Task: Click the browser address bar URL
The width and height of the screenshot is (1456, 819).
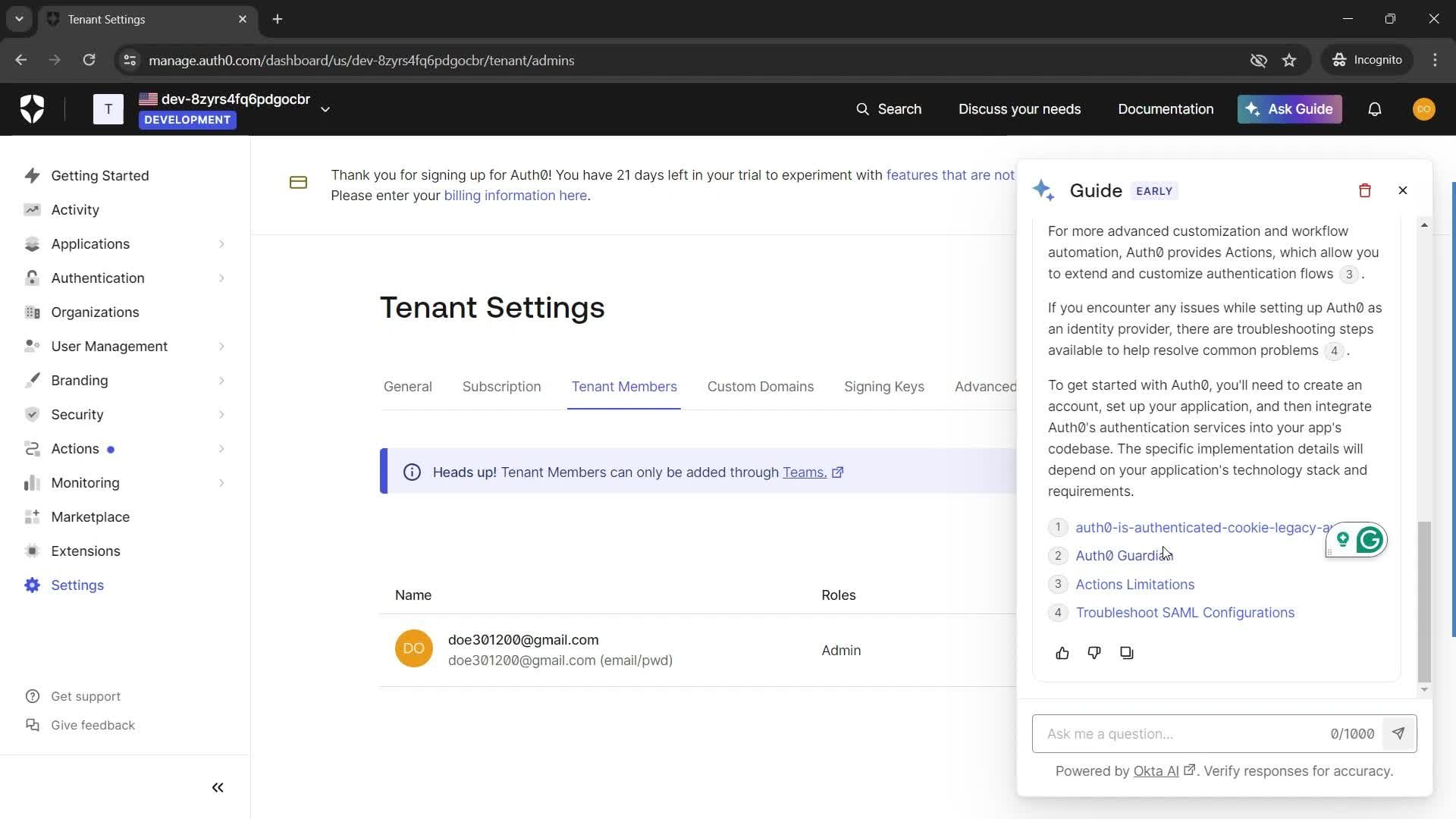Action: tap(361, 60)
